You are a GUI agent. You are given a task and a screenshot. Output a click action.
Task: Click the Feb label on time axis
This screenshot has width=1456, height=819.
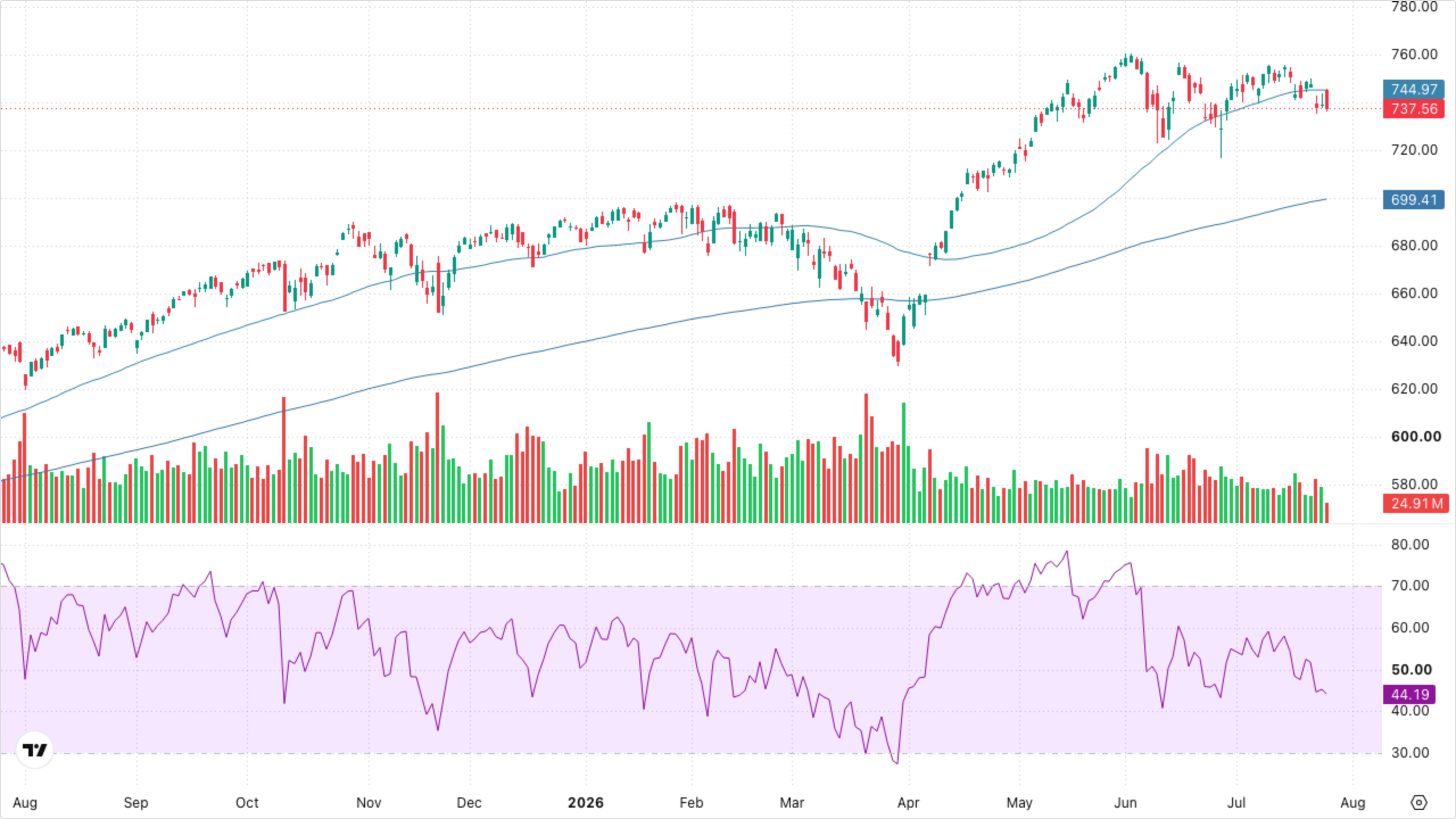point(692,803)
